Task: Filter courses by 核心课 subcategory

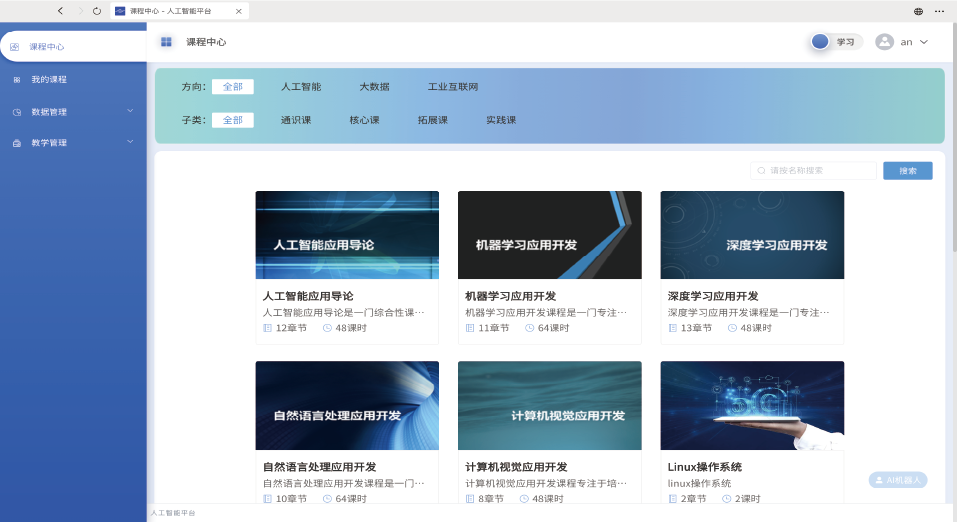Action: point(364,120)
